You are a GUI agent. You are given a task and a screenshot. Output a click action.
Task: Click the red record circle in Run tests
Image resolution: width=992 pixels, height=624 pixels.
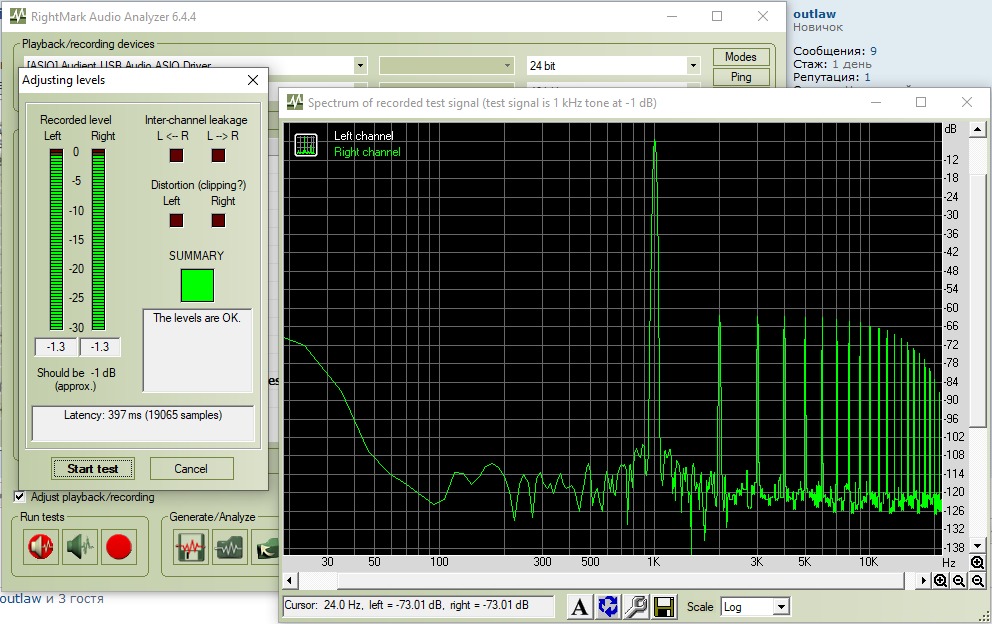tap(119, 547)
